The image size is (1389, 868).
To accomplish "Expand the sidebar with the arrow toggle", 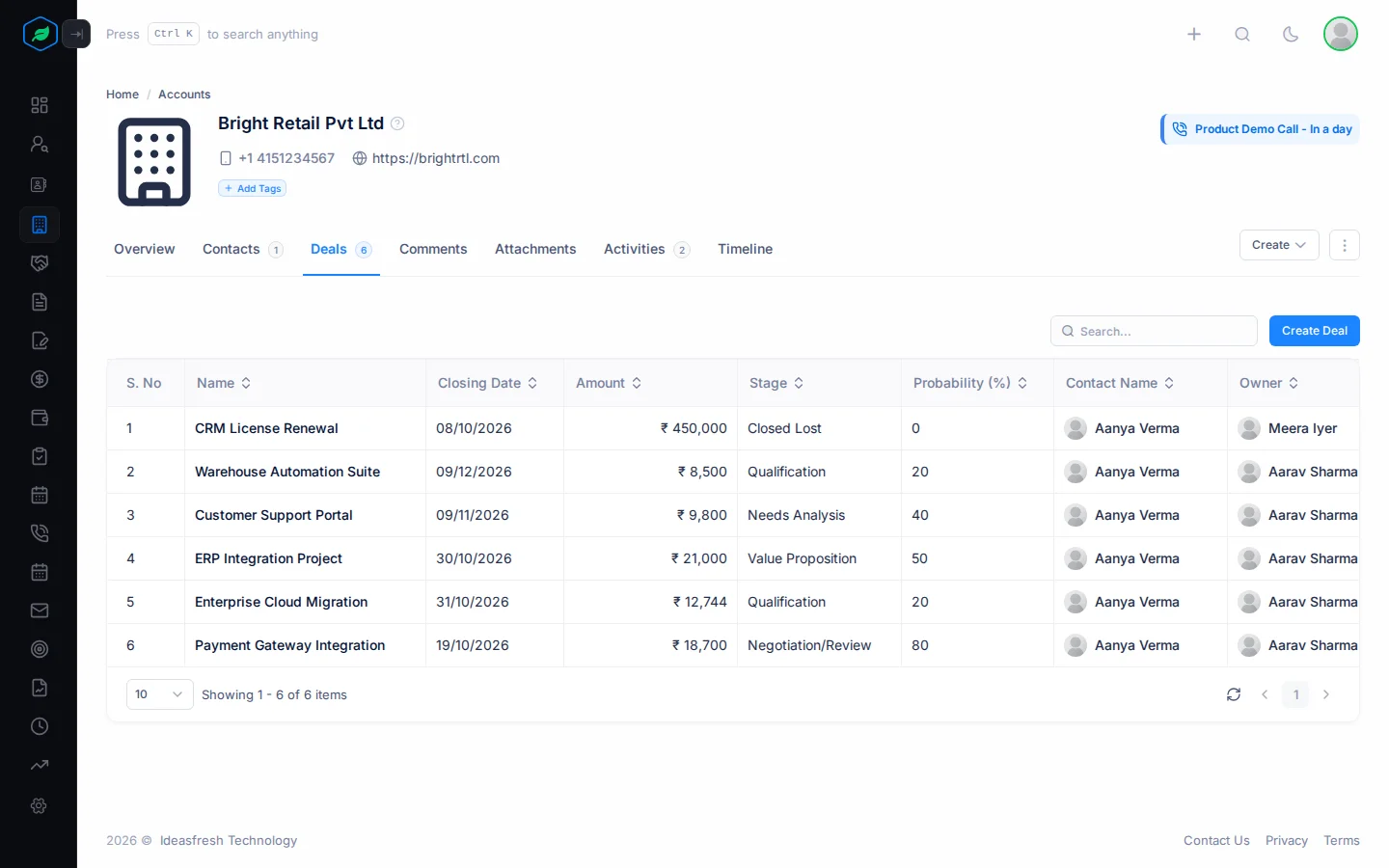I will pos(76,34).
